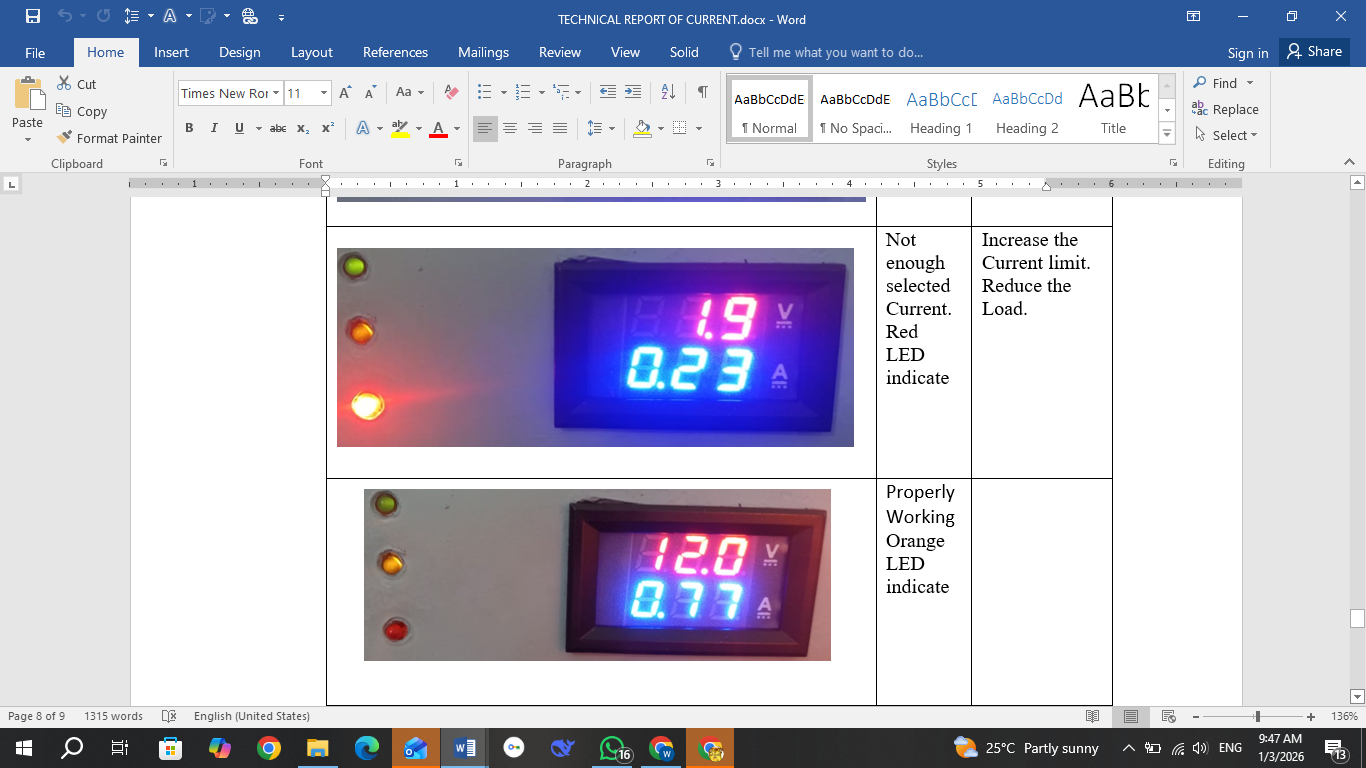Open the Layout tab

tap(312, 52)
